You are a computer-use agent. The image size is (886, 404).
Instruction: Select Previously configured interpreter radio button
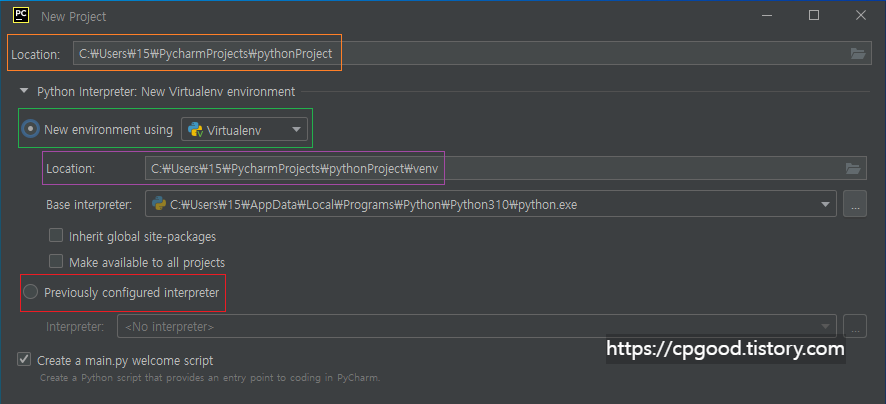[x=30, y=292]
